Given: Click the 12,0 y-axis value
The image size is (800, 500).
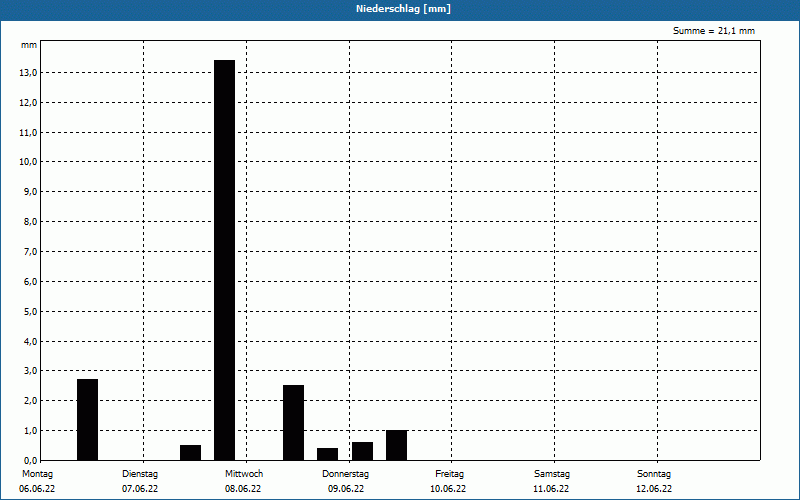Looking at the screenshot, I should [28, 103].
